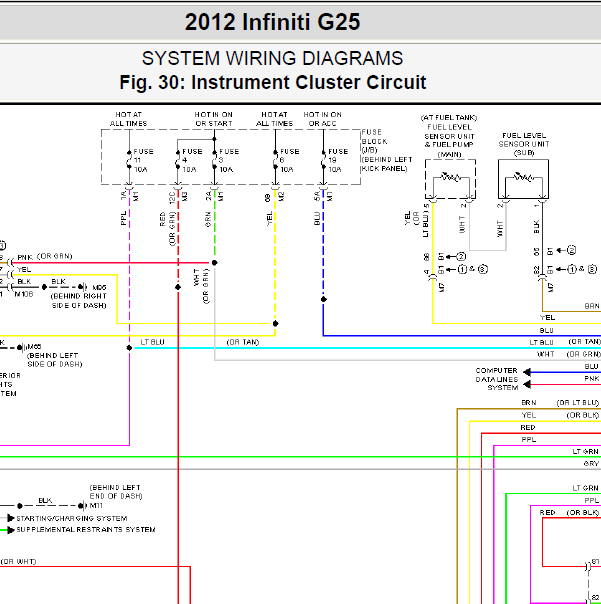601x604 pixels.
Task: Click the "M05" ground label
Action: coord(99,287)
